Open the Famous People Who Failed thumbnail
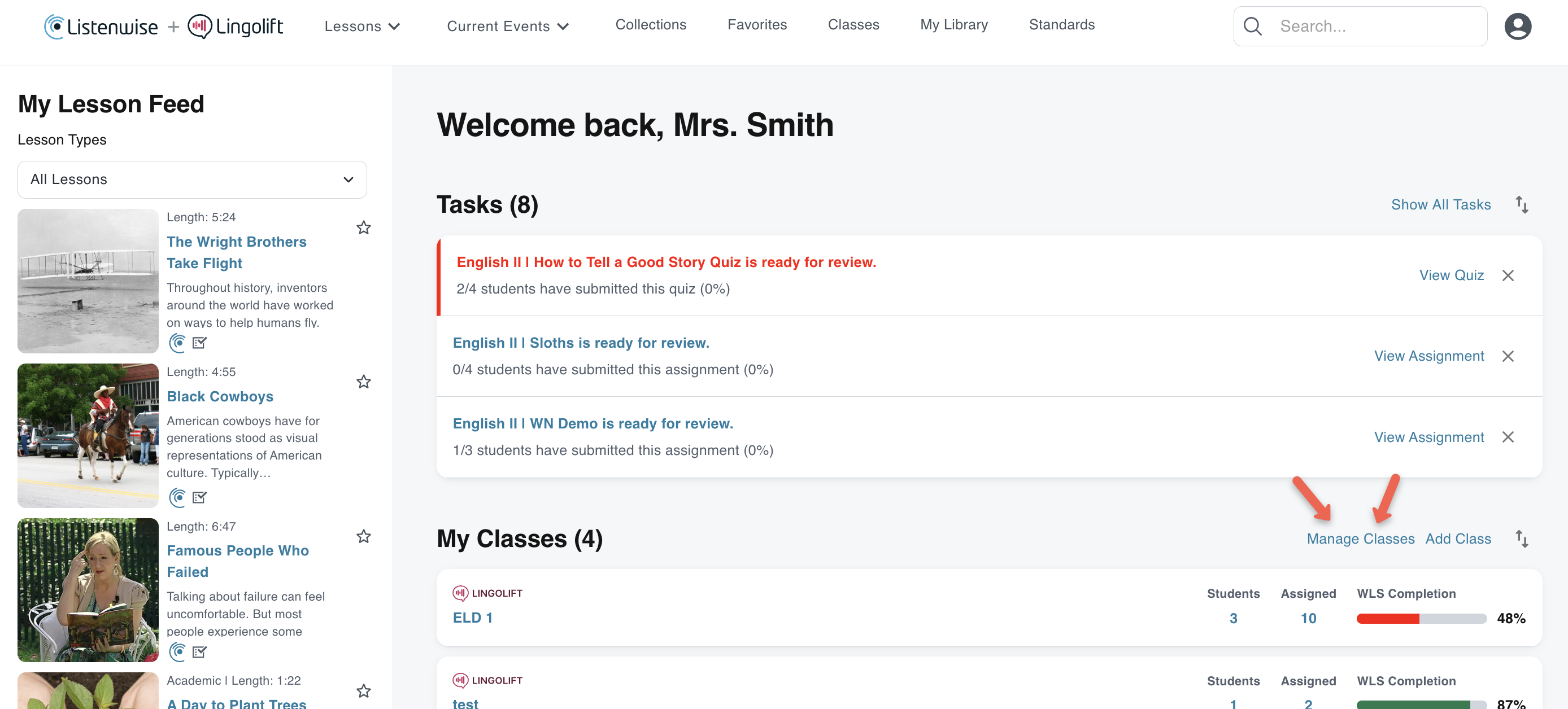Screen dimensions: 1568x709 pyautogui.click(x=88, y=590)
